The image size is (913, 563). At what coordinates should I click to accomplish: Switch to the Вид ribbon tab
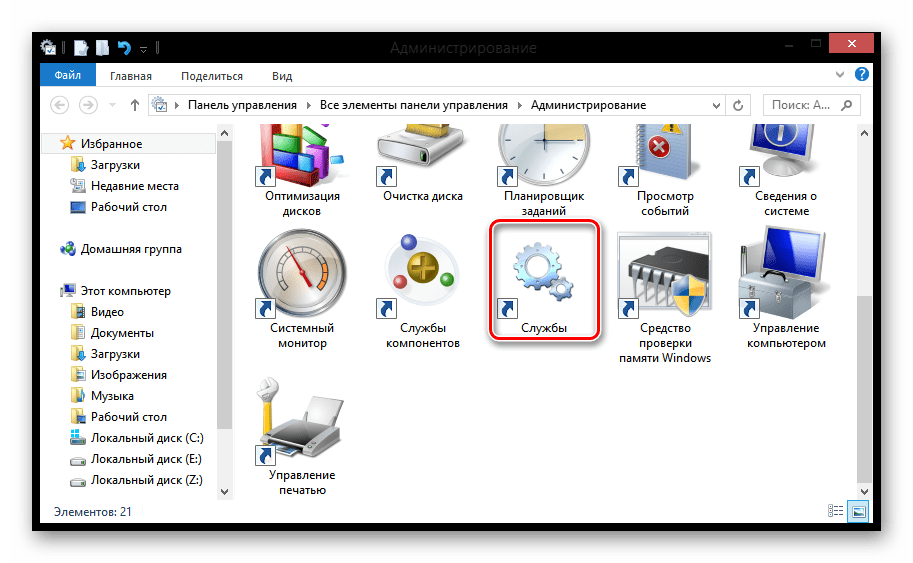click(282, 75)
